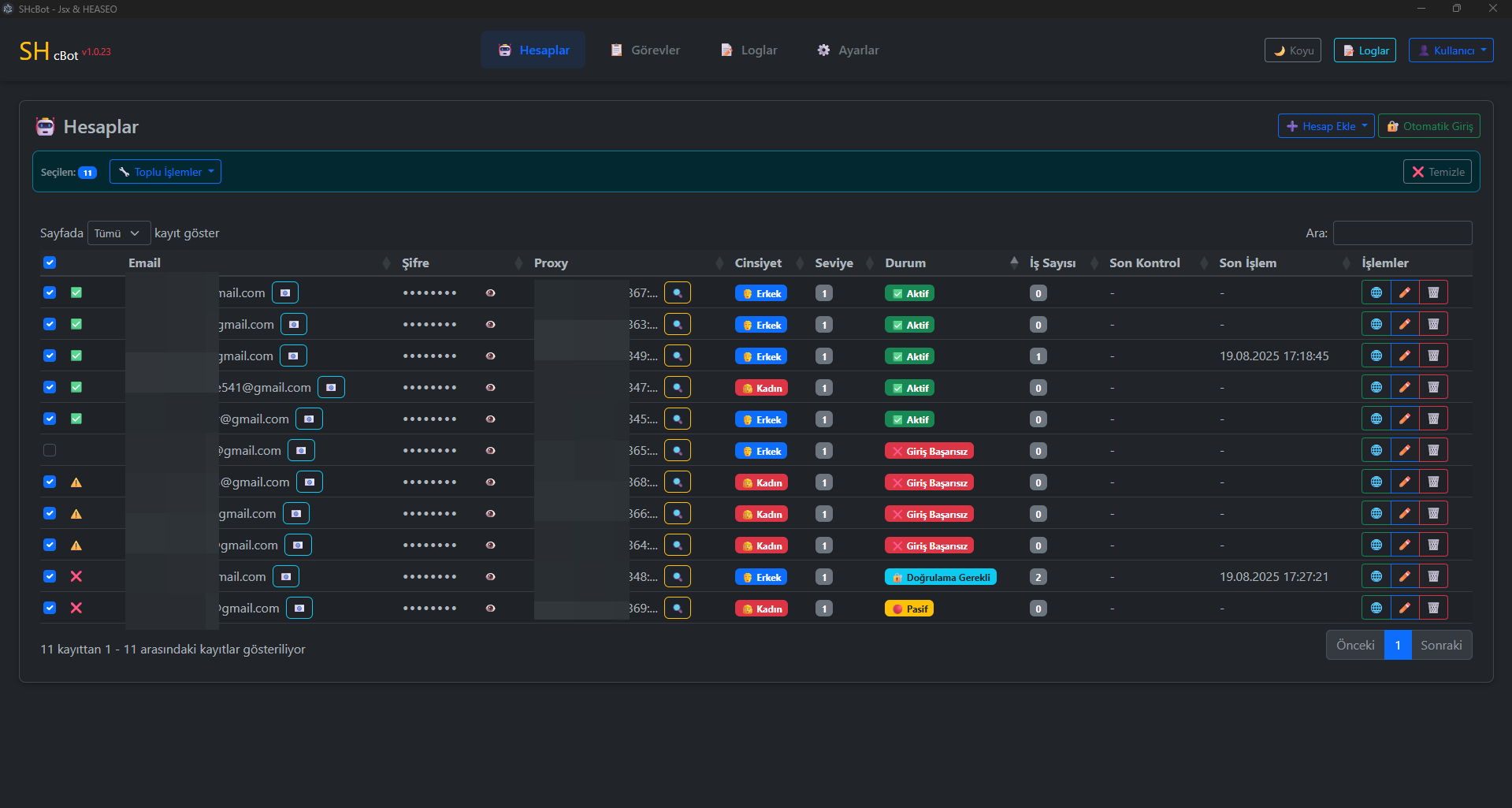Sort by the Seviye column header
Screen dimensions: 1512x808
[844, 263]
